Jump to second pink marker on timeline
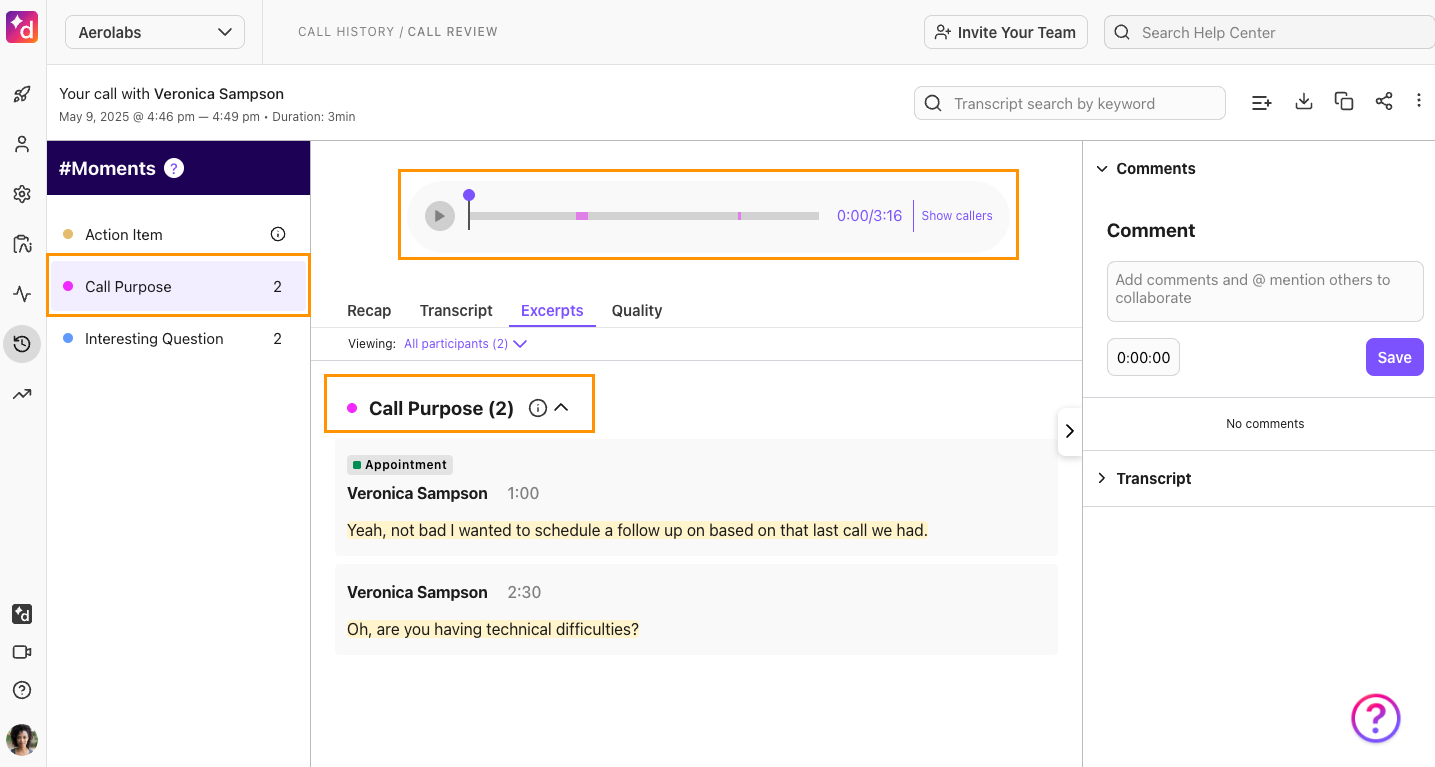1435x767 pixels. pos(739,216)
